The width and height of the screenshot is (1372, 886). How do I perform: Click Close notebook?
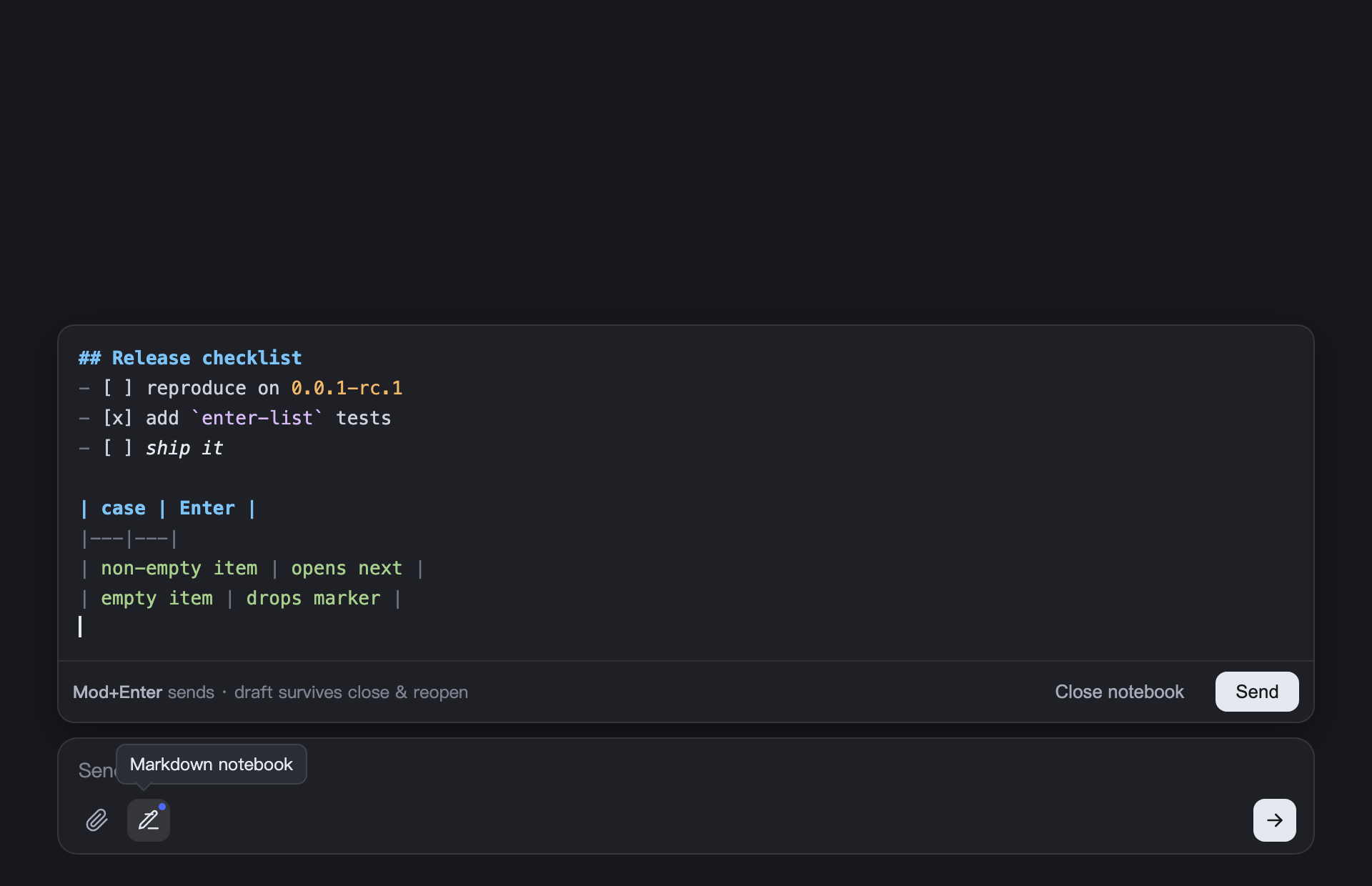tap(1119, 691)
